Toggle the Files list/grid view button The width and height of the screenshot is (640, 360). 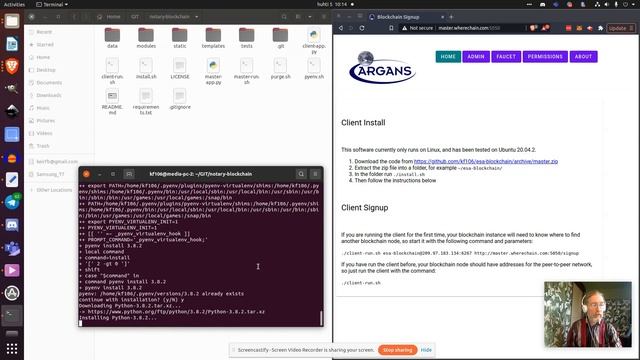298,17
